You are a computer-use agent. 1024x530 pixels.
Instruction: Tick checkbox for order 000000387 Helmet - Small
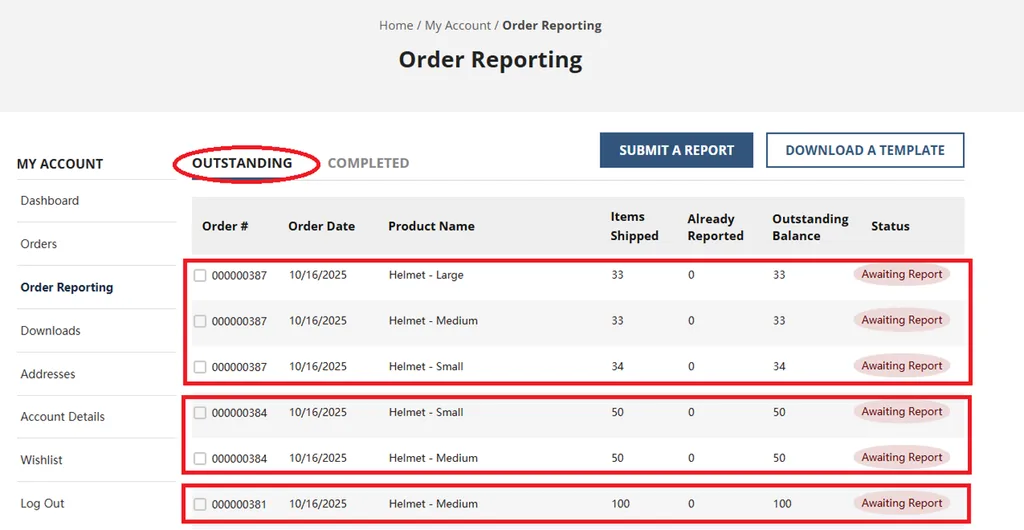pyautogui.click(x=200, y=367)
